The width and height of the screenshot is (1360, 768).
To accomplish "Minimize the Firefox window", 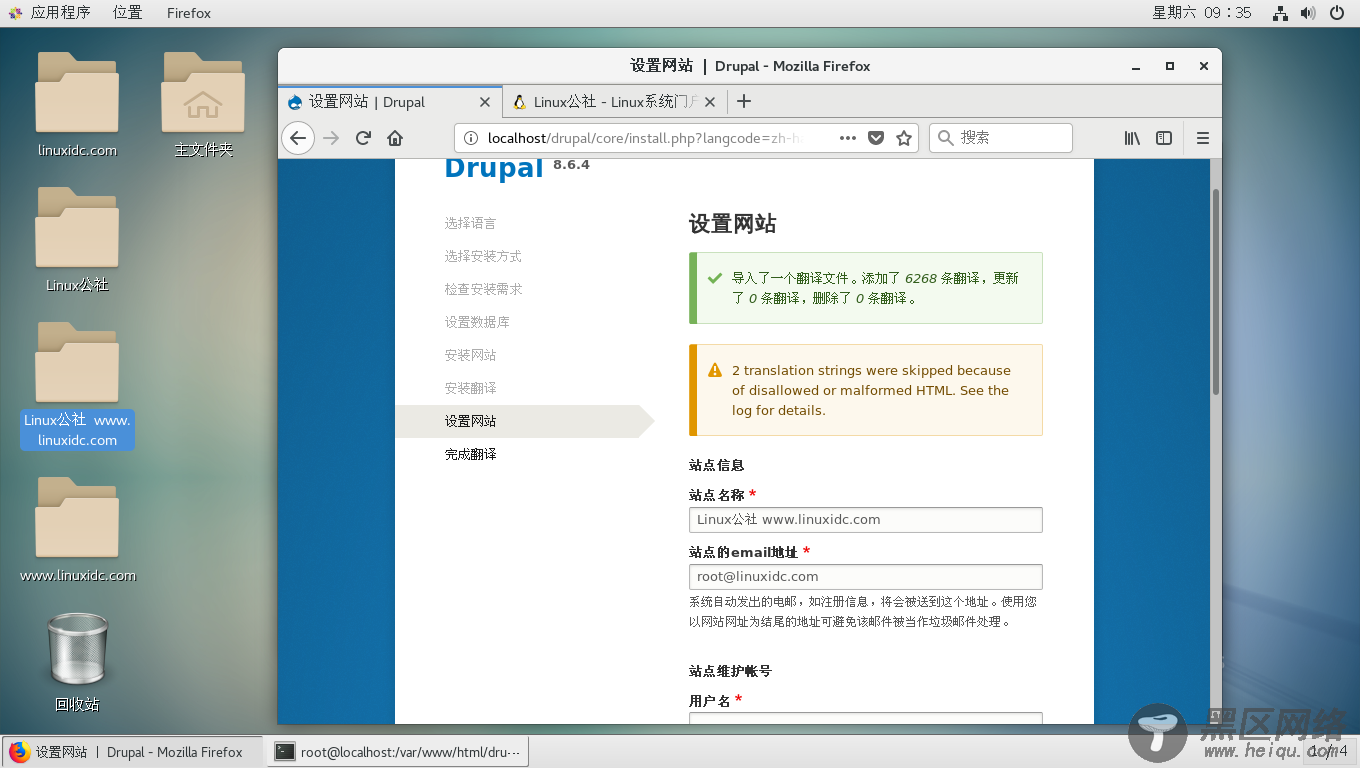I will 1136,66.
